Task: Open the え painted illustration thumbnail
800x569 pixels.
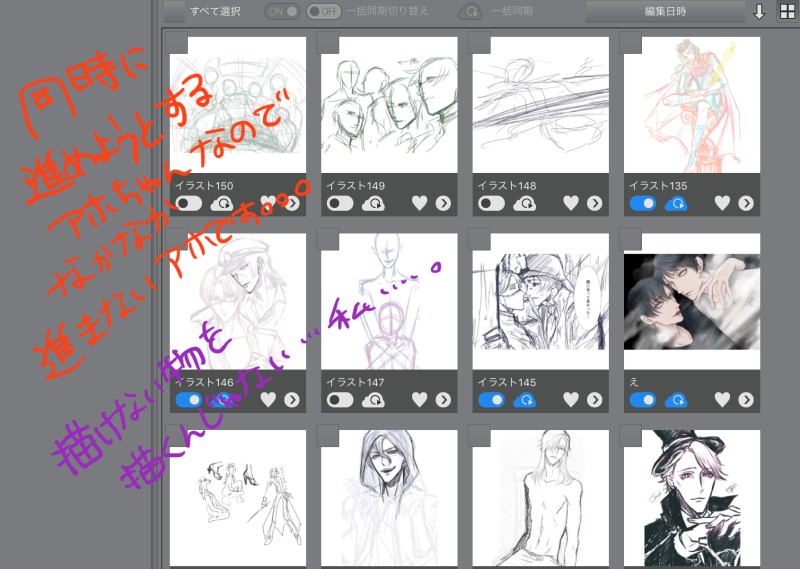Action: [x=692, y=301]
